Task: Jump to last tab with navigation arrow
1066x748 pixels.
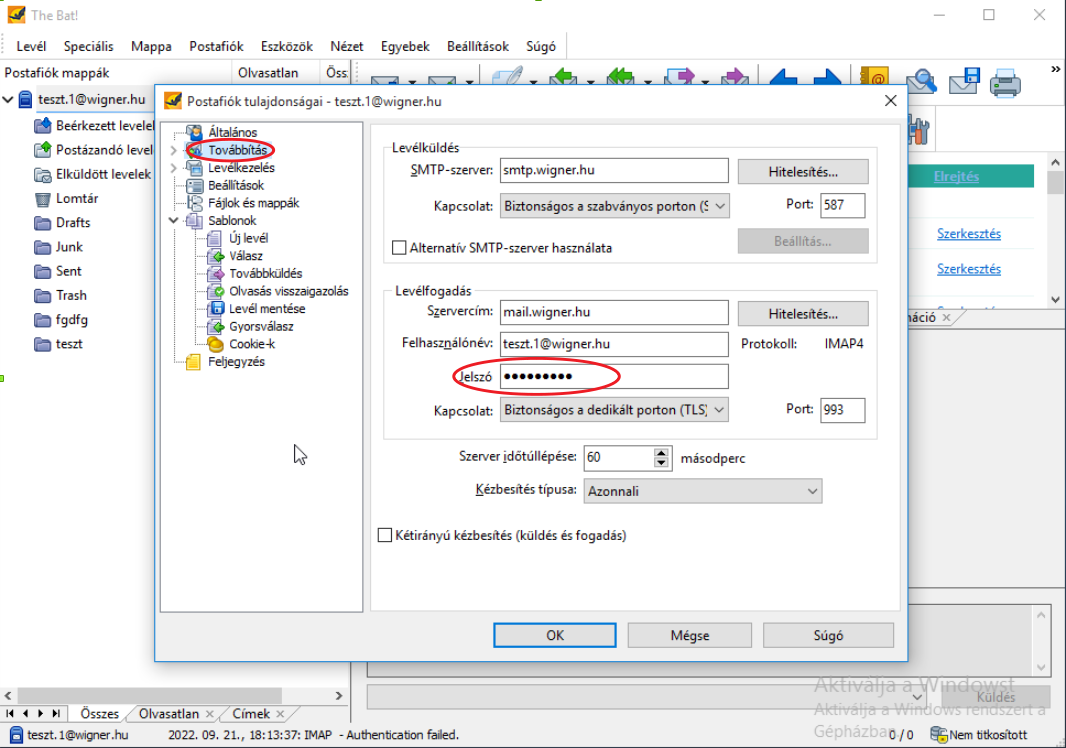Action: [56, 713]
